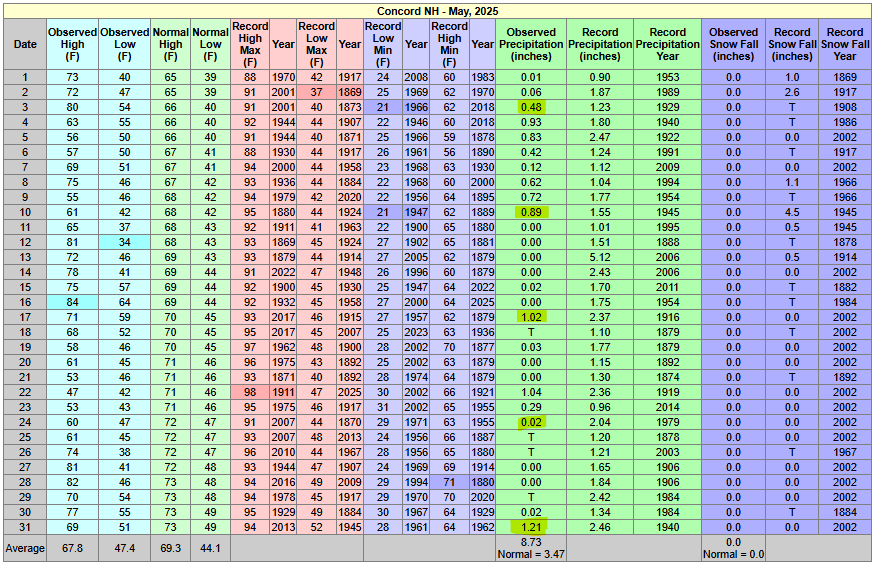Click average normal high 69.3
Screen dimensions: 873x564
(170, 548)
